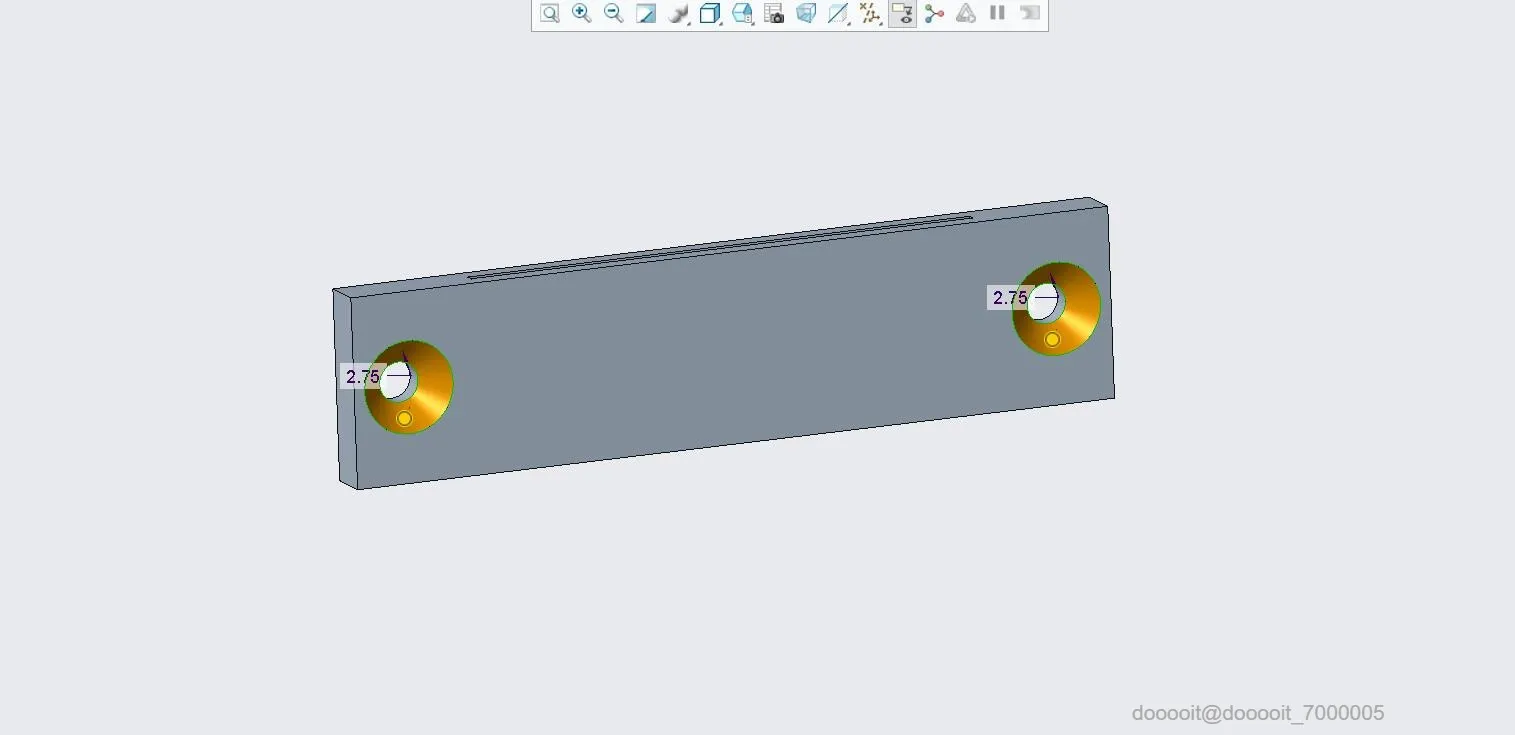The width and height of the screenshot is (1515, 735).
Task: Click the Annotation Display icon
Action: 902,13
